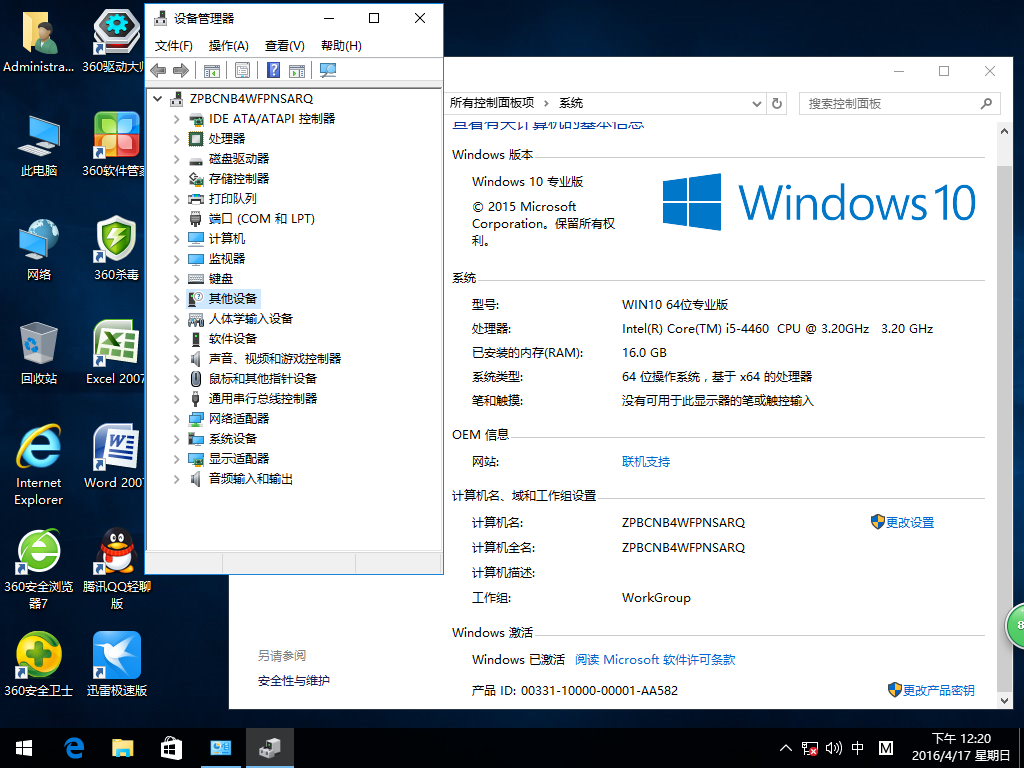Viewport: 1024px width, 768px height.
Task: Open properties using the toolbar properties icon
Action: (x=243, y=70)
